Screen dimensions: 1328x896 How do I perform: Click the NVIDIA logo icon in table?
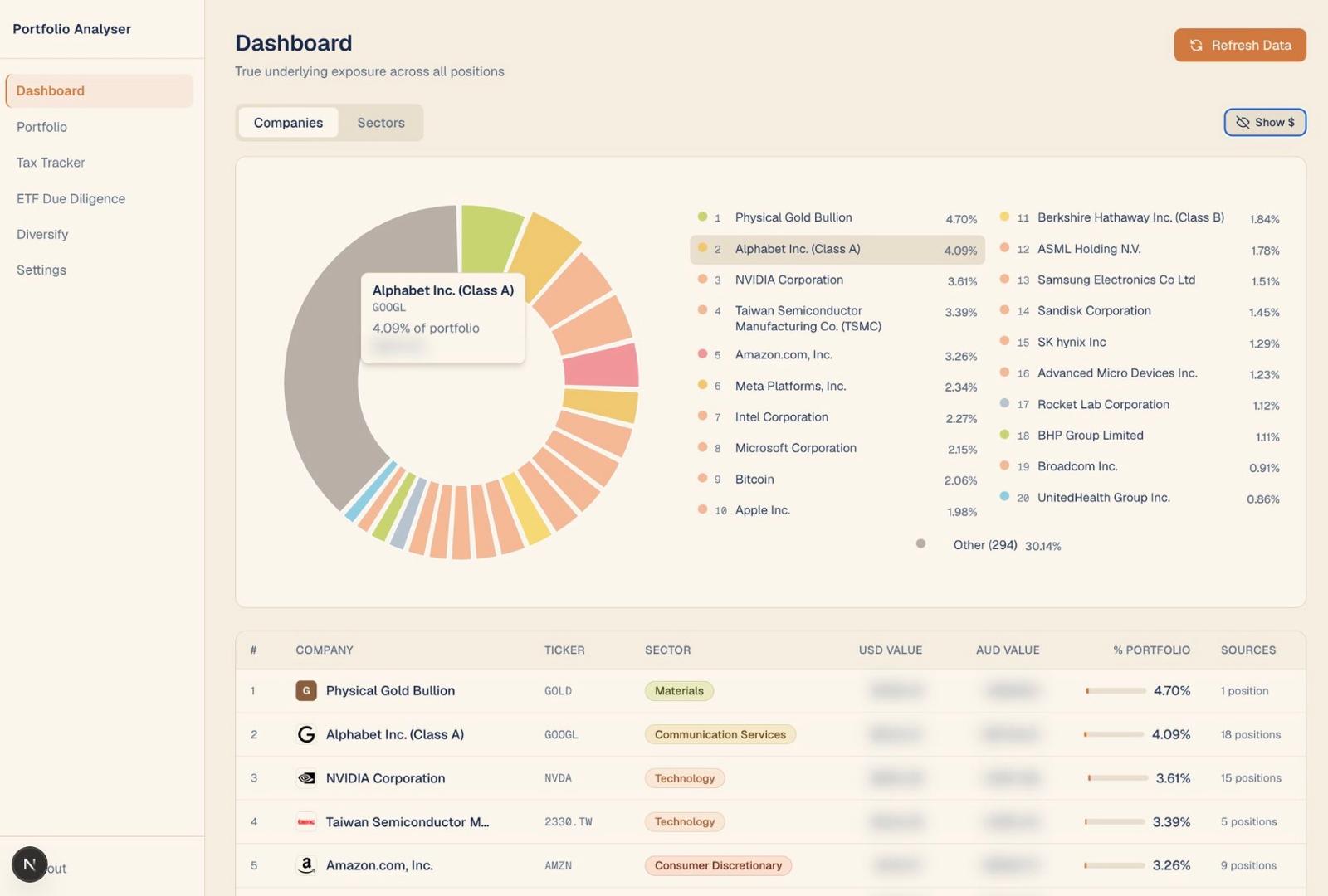306,778
